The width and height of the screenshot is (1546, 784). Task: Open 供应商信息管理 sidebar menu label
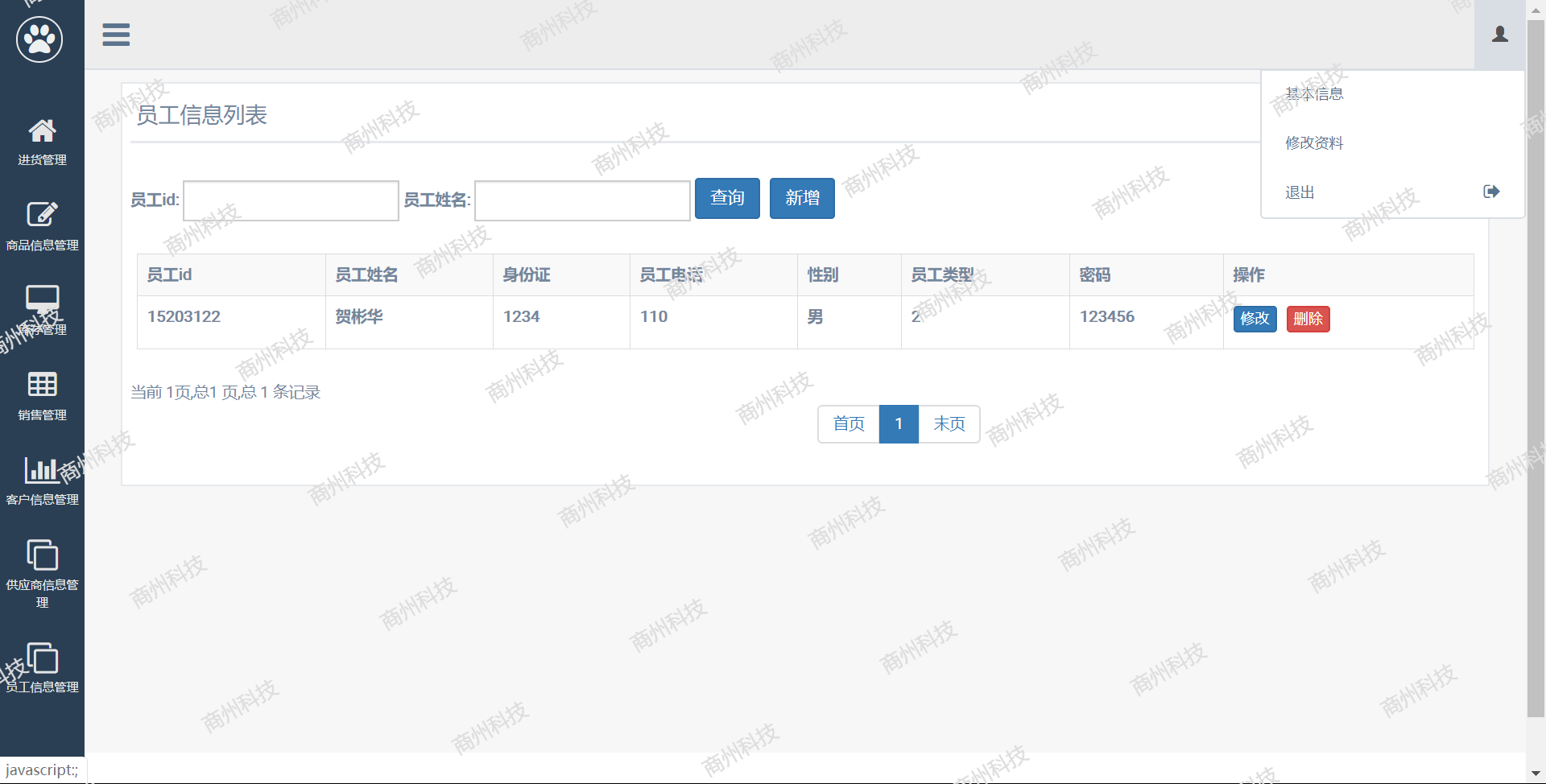[x=42, y=593]
